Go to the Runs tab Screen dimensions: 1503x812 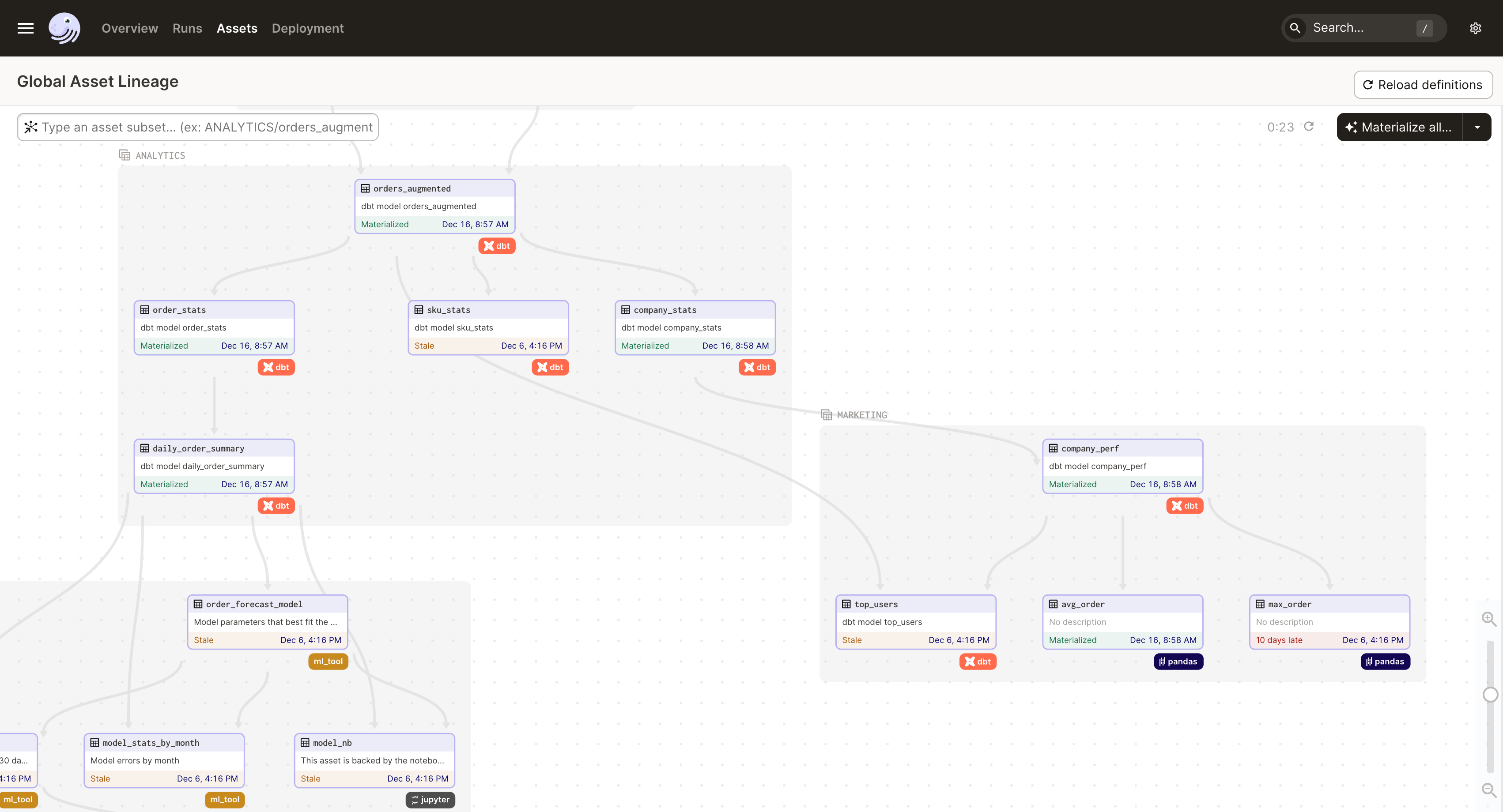(187, 28)
